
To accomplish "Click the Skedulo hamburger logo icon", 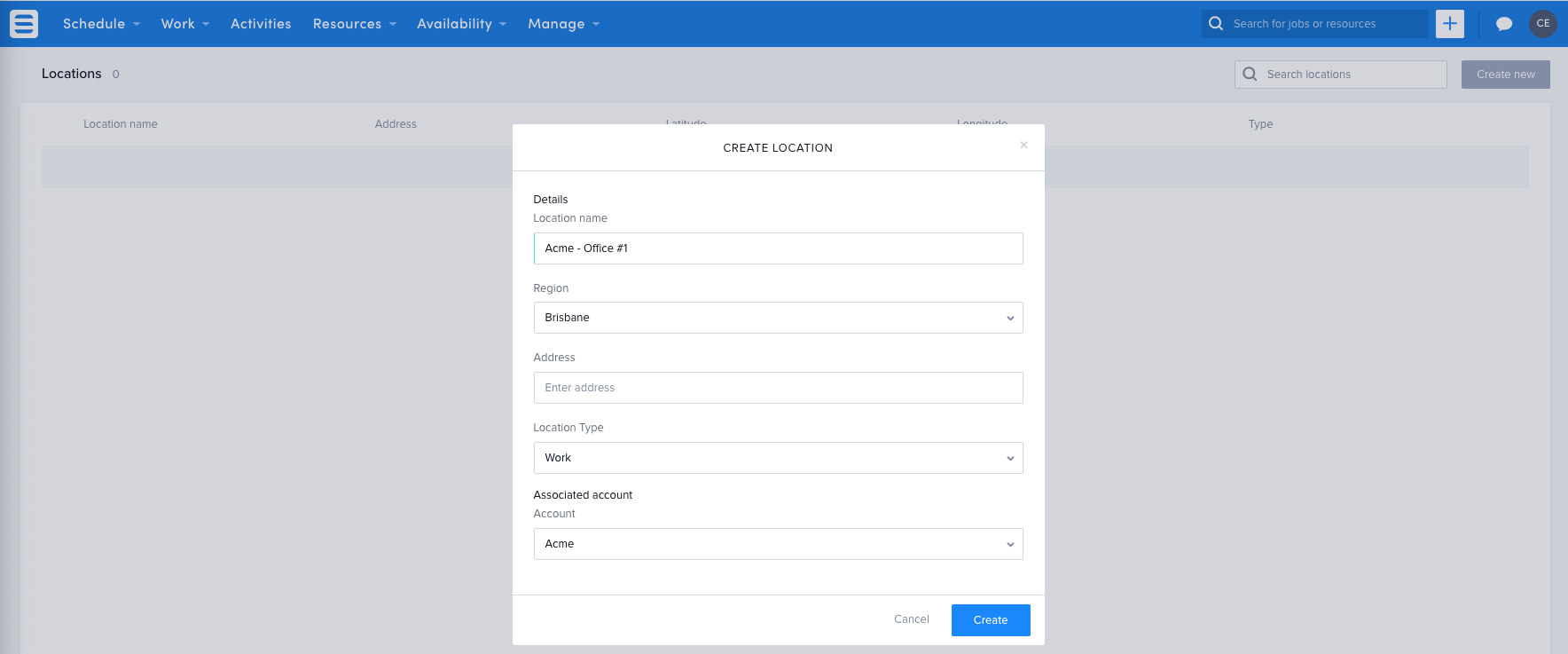I will (24, 24).
